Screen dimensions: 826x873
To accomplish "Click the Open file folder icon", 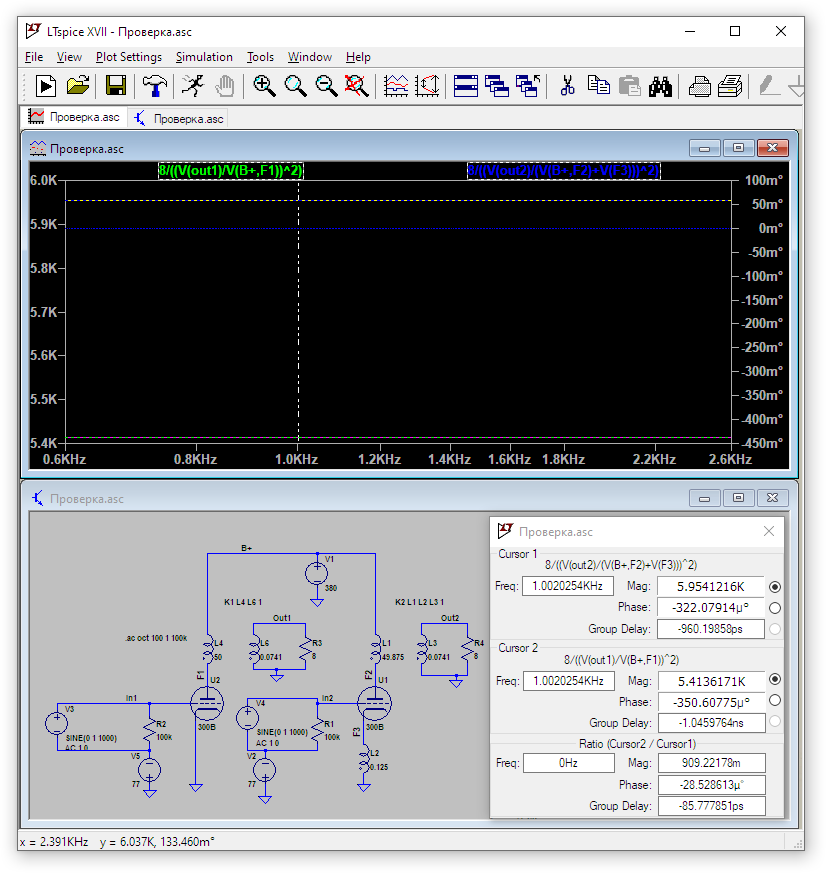I will pyautogui.click(x=78, y=86).
